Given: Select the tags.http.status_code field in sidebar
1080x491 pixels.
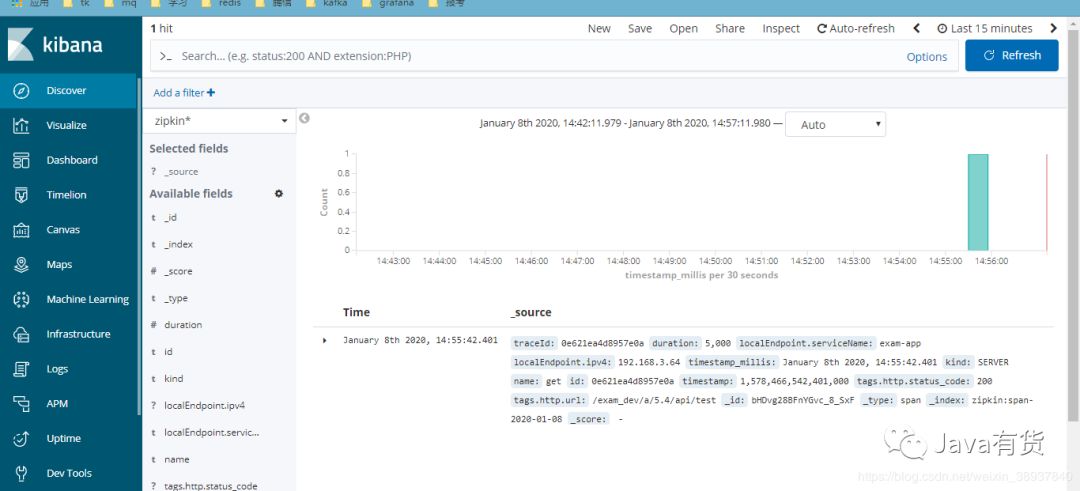Looking at the screenshot, I should pyautogui.click(x=211, y=485).
